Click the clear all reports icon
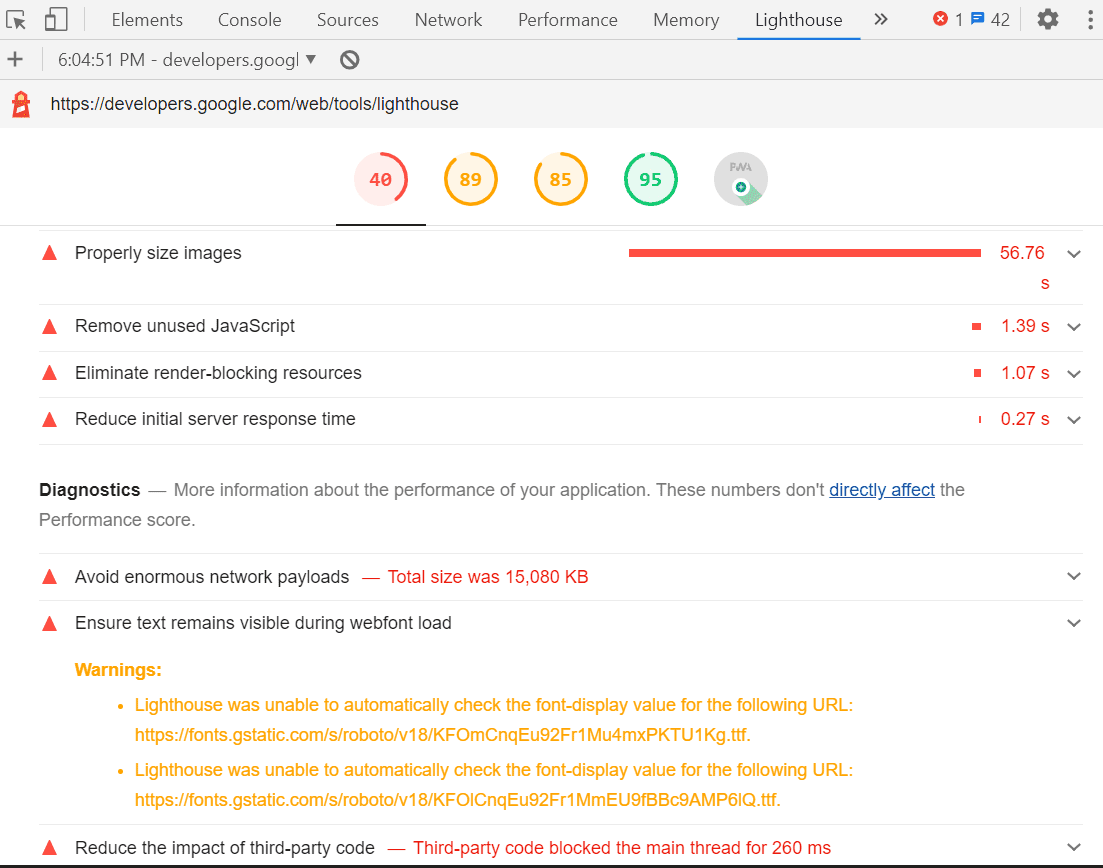The width and height of the screenshot is (1103, 868). (x=349, y=60)
